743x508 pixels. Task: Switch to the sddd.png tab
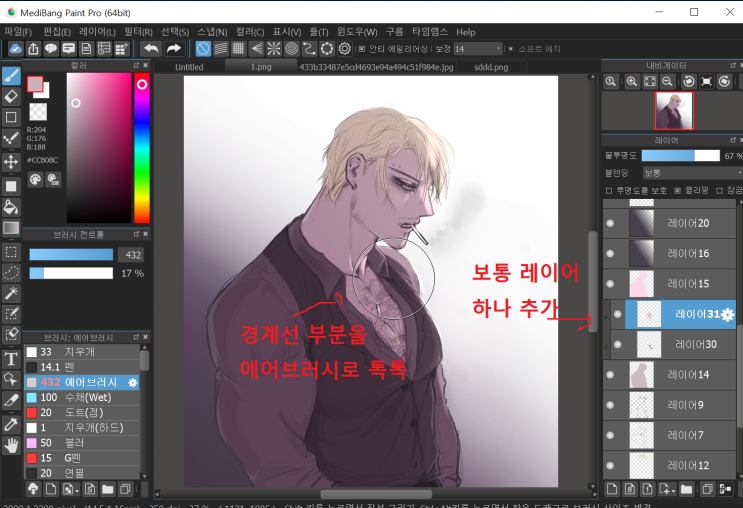click(x=491, y=67)
